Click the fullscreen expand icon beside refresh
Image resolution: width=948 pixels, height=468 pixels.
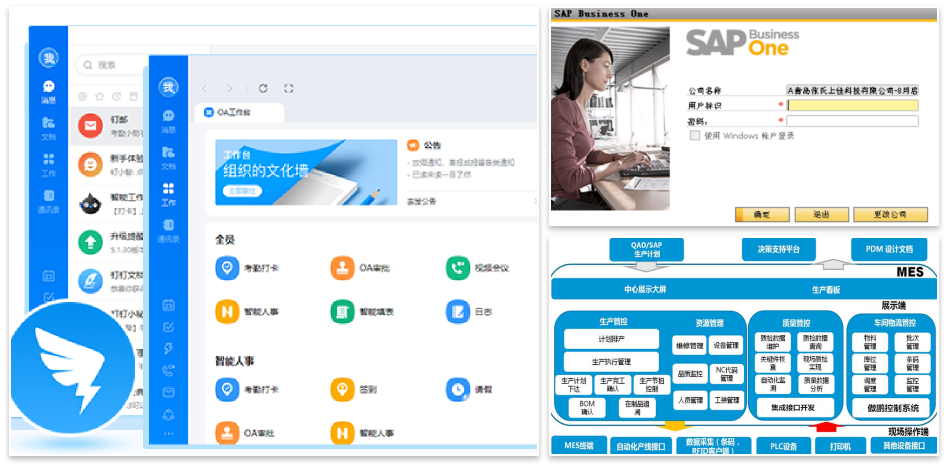(x=289, y=89)
